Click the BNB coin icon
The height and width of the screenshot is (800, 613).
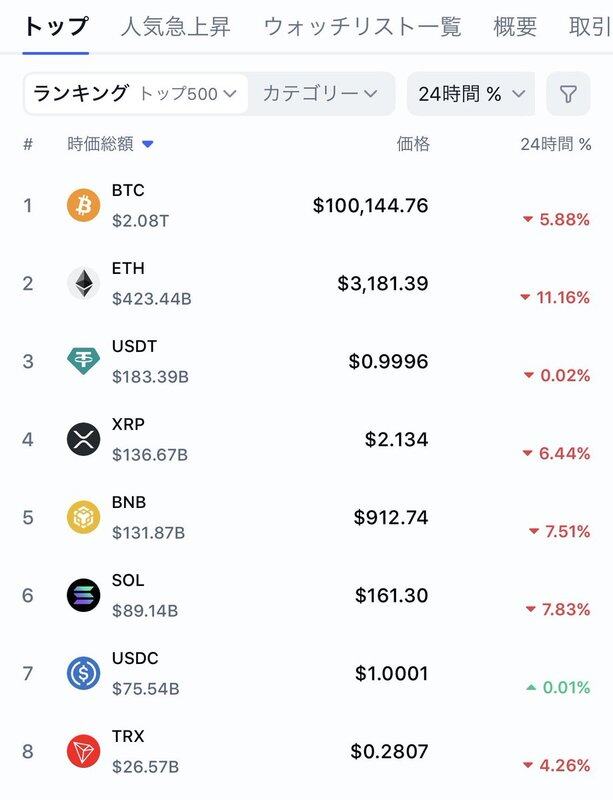[x=84, y=517]
